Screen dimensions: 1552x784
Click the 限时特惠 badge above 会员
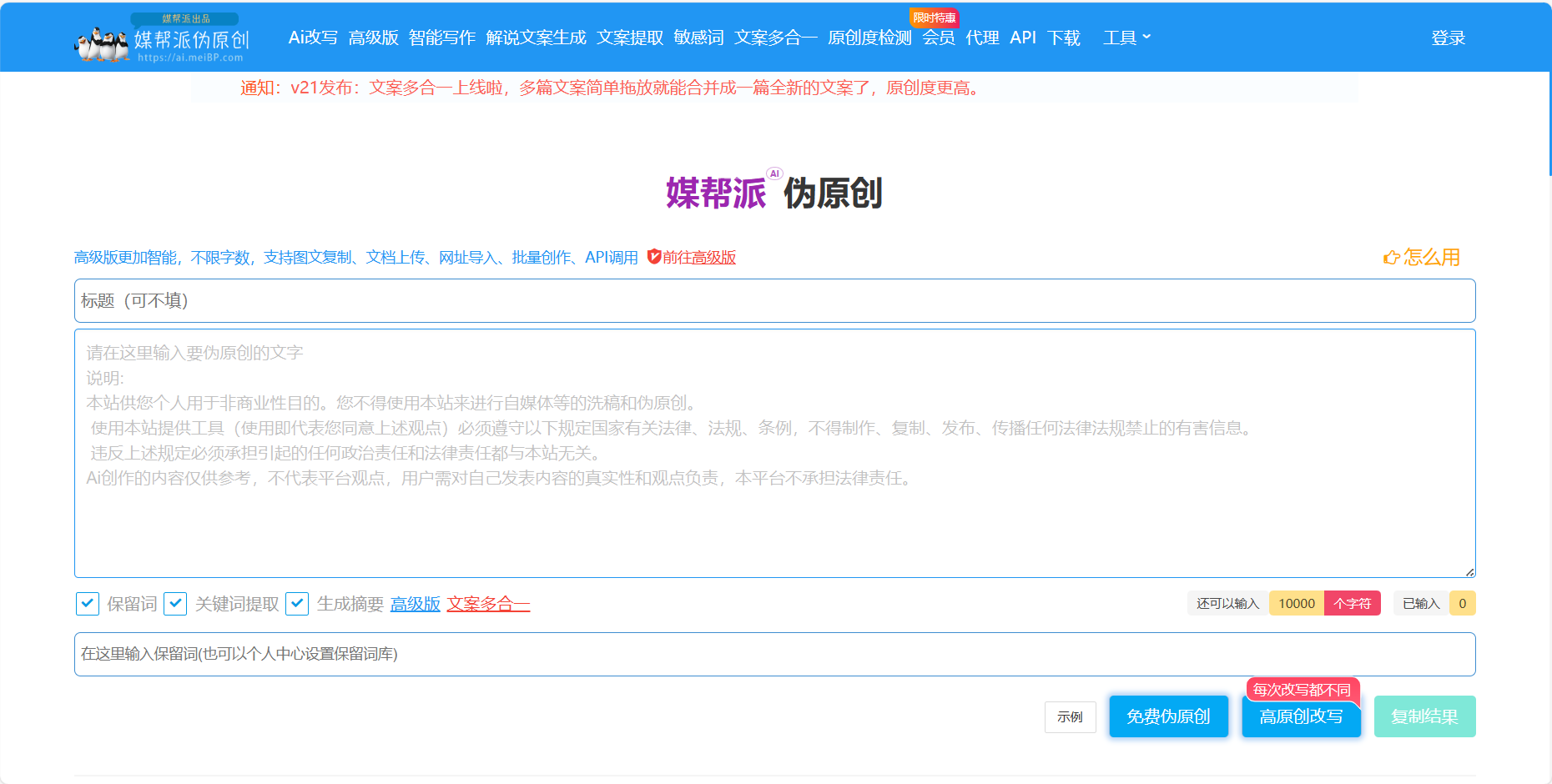[934, 18]
